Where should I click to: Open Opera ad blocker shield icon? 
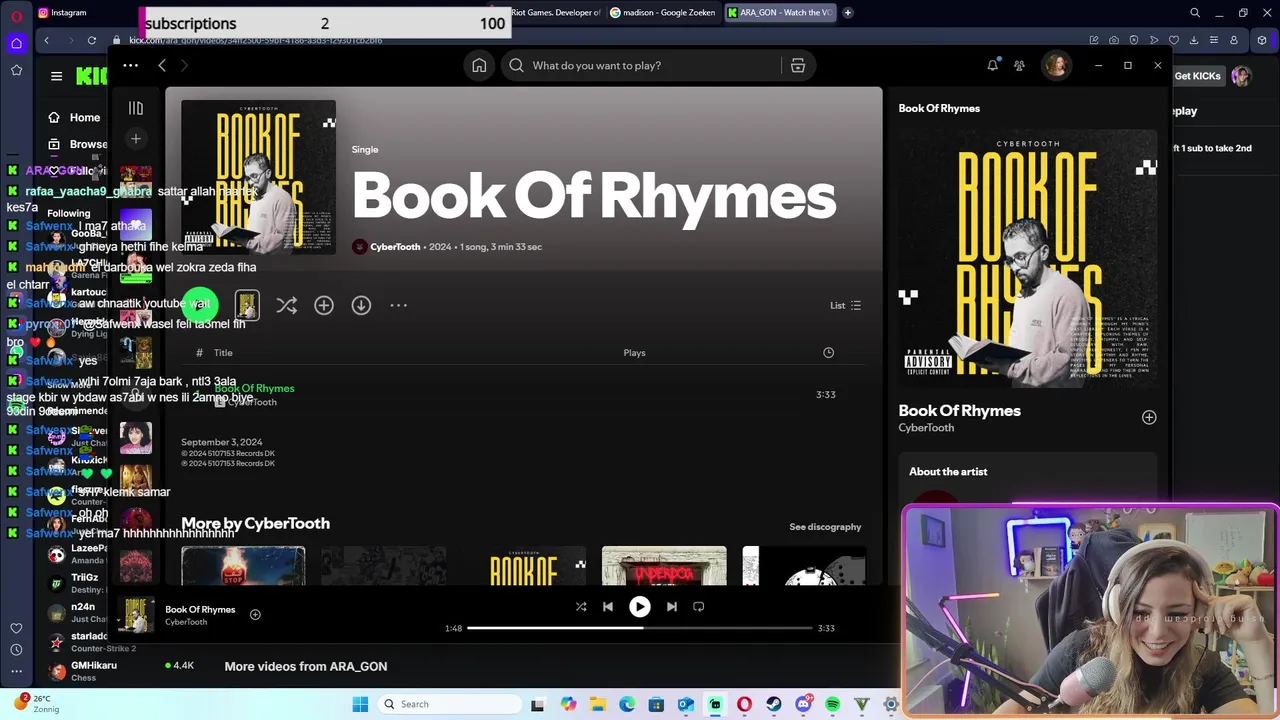click(x=1134, y=40)
